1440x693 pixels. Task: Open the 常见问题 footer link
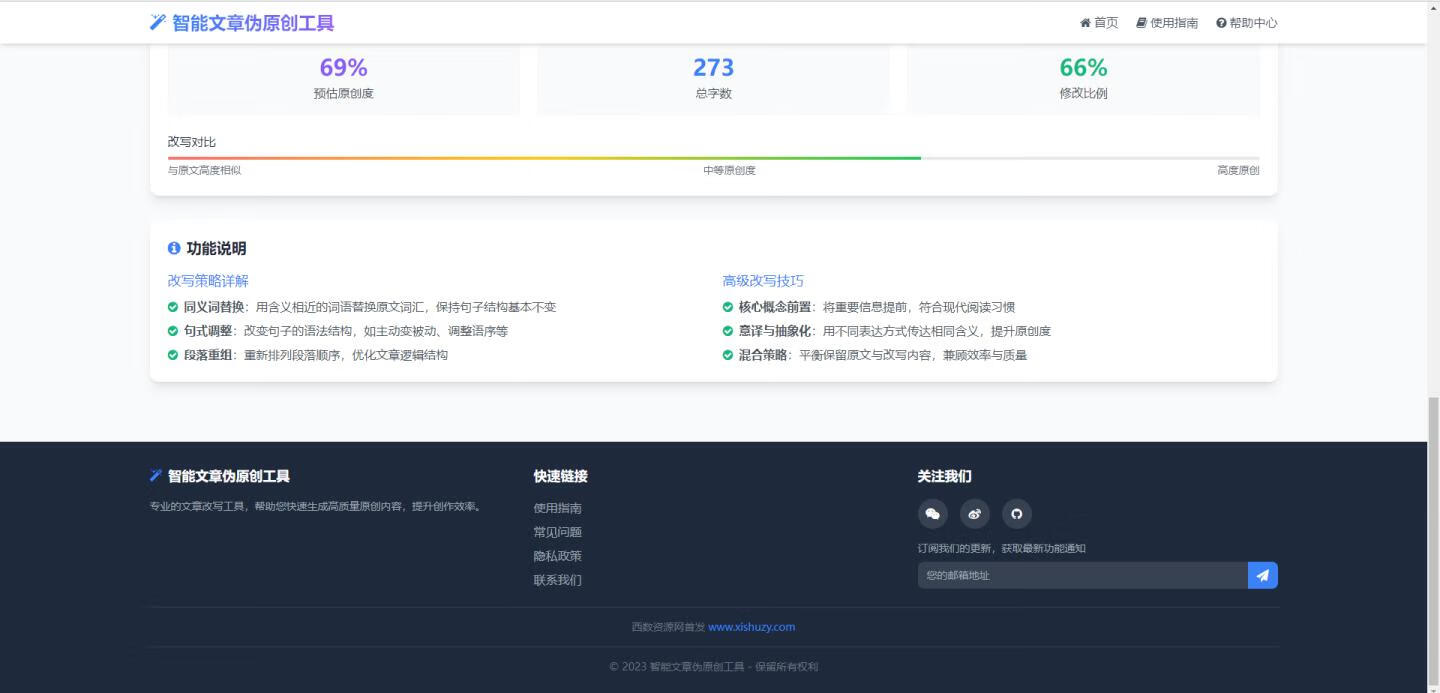[557, 531]
